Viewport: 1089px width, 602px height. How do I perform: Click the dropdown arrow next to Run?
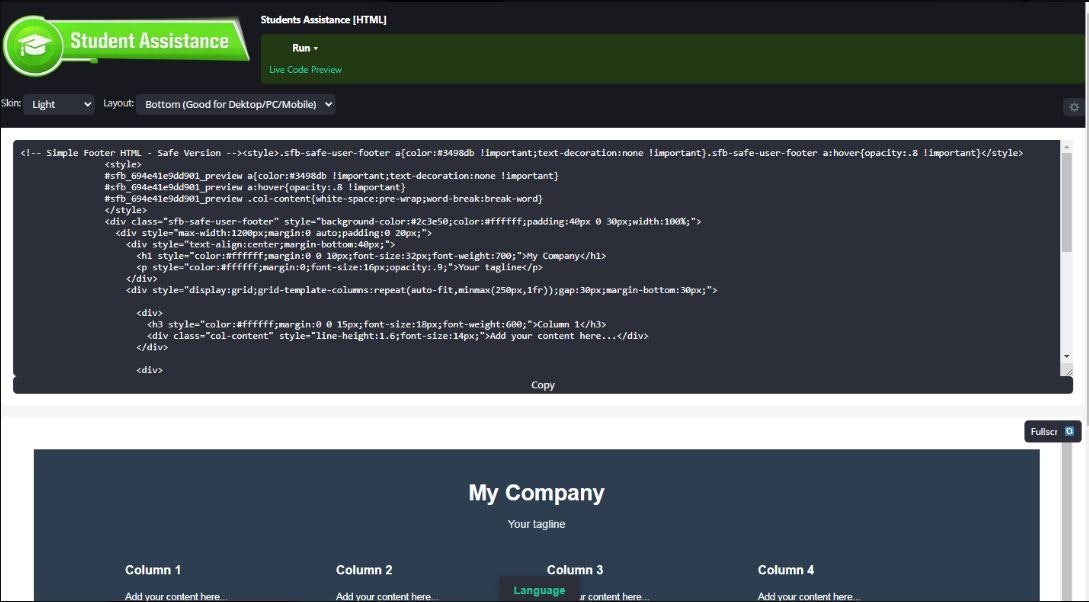tap(316, 47)
